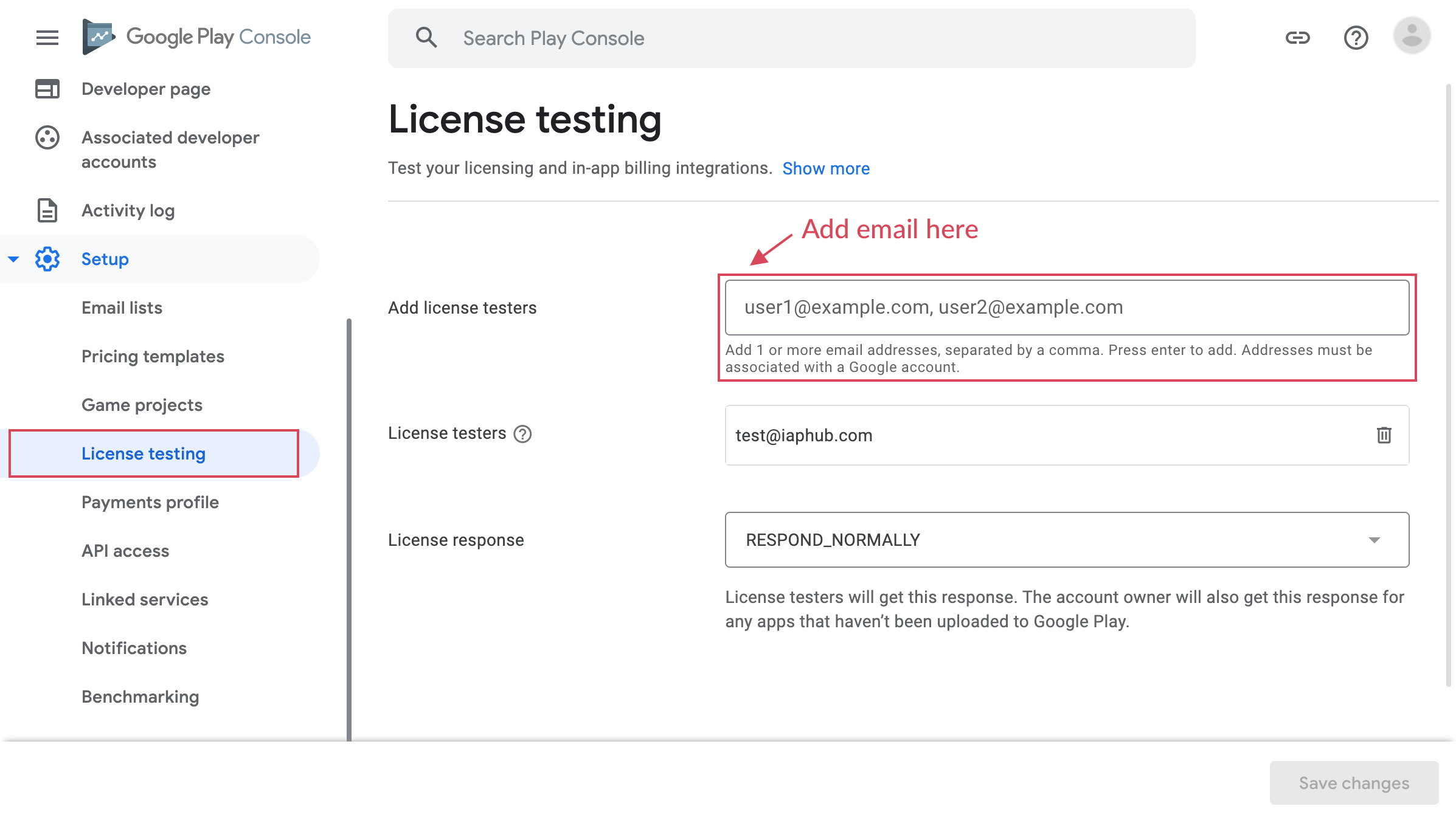
Task: Select License testing in the sidebar
Action: click(x=143, y=453)
